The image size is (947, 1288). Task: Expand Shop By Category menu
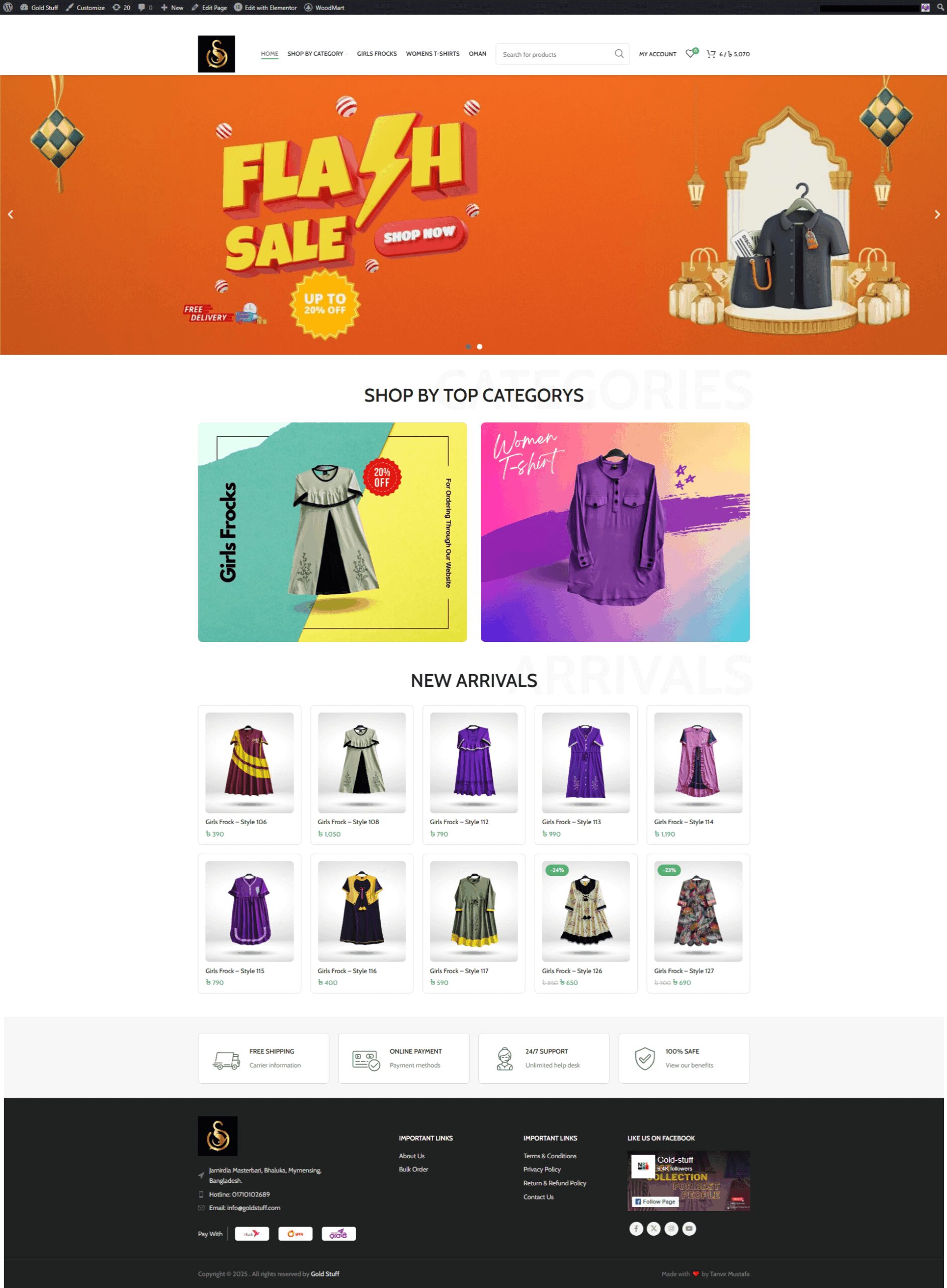[317, 53]
